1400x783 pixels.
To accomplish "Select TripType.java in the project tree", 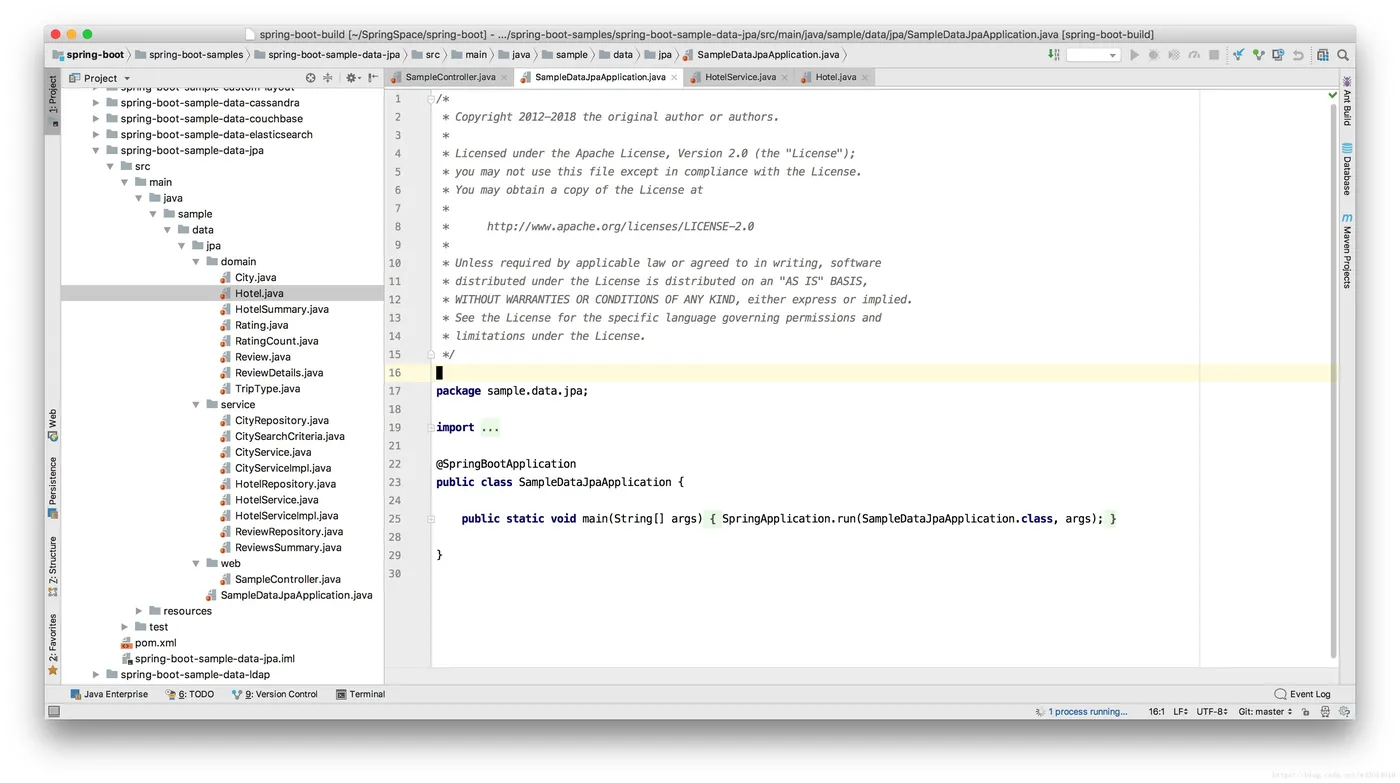I will pyautogui.click(x=267, y=389).
